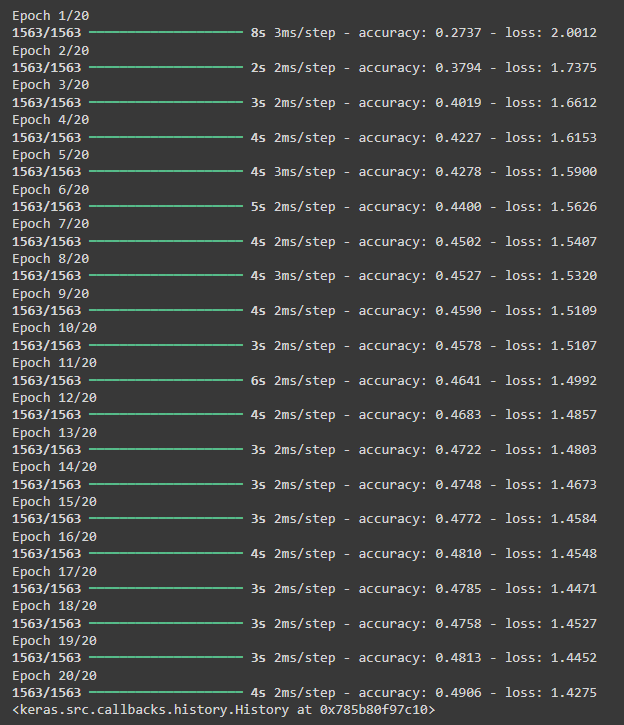Select the 'Epoch 6/20' line
The height and width of the screenshot is (725, 624).
click(50, 190)
